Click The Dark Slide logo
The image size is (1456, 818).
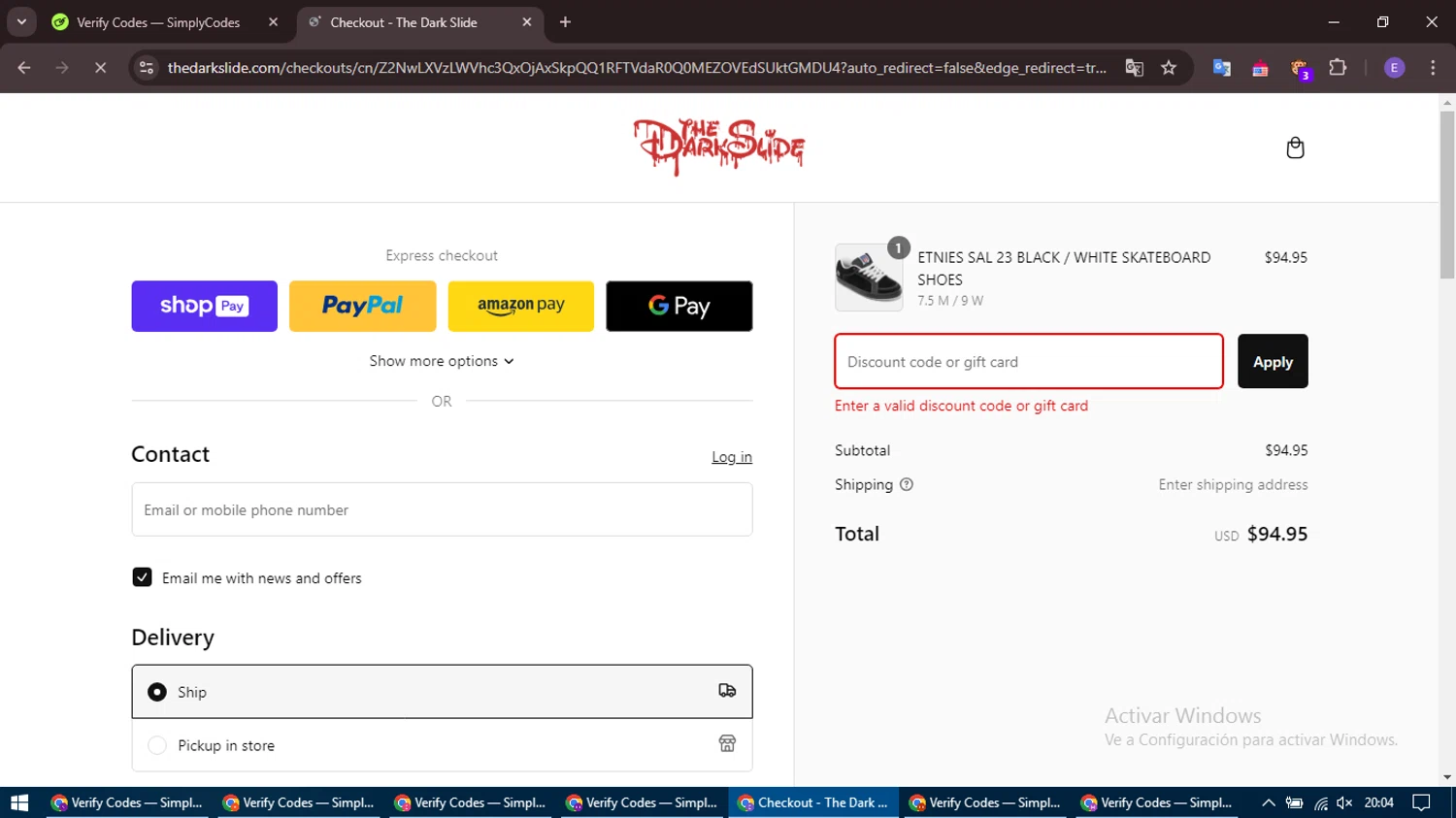718,147
